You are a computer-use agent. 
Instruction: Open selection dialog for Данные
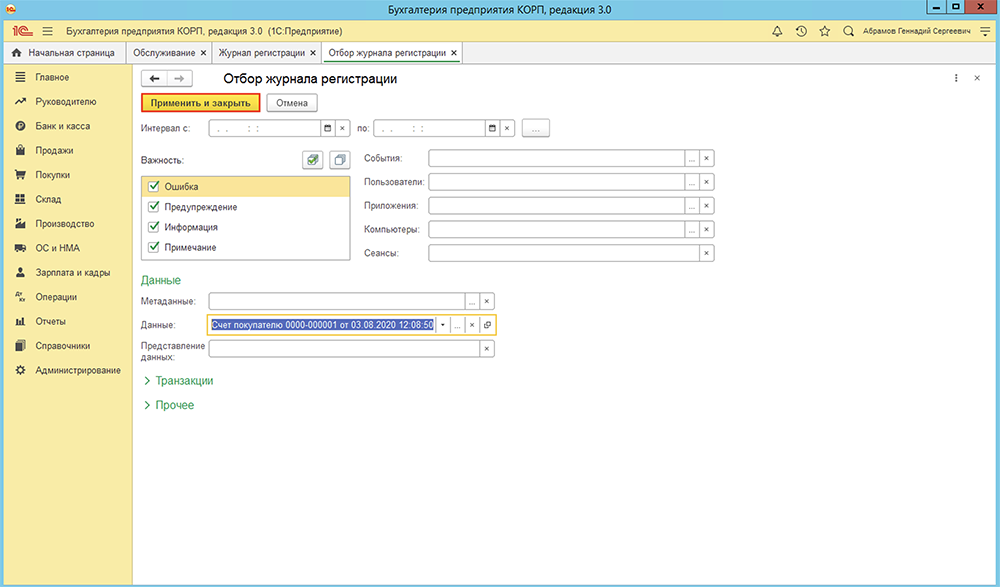tap(457, 325)
